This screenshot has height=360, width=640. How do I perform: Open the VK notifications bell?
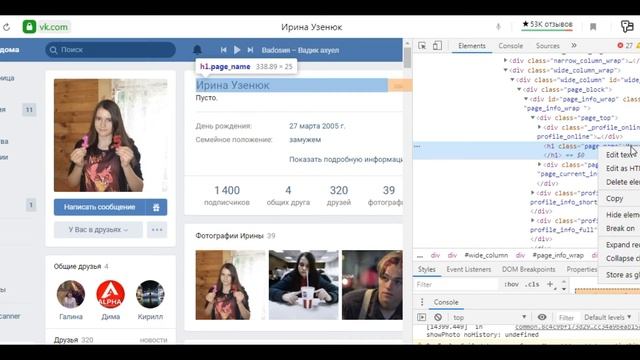197,50
